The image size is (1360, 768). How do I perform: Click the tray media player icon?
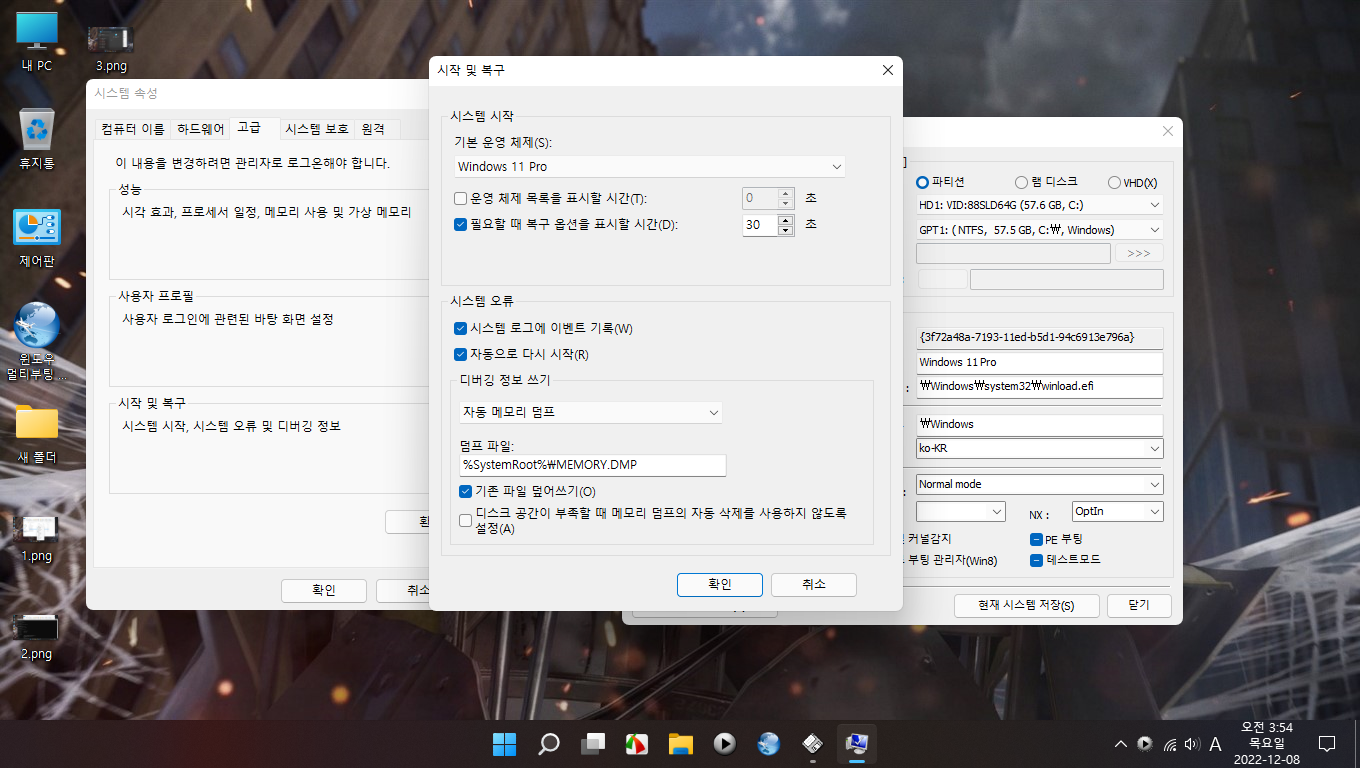click(1144, 744)
